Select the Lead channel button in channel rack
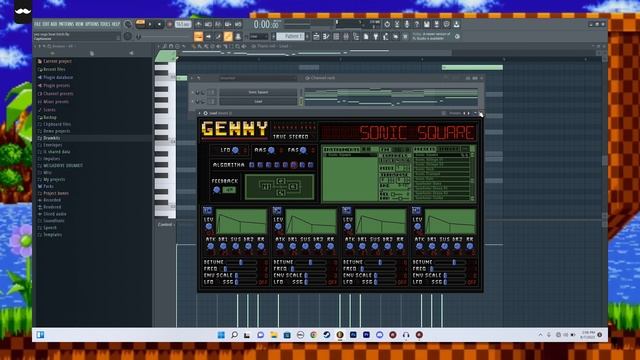The width and height of the screenshot is (640, 360). [258, 101]
